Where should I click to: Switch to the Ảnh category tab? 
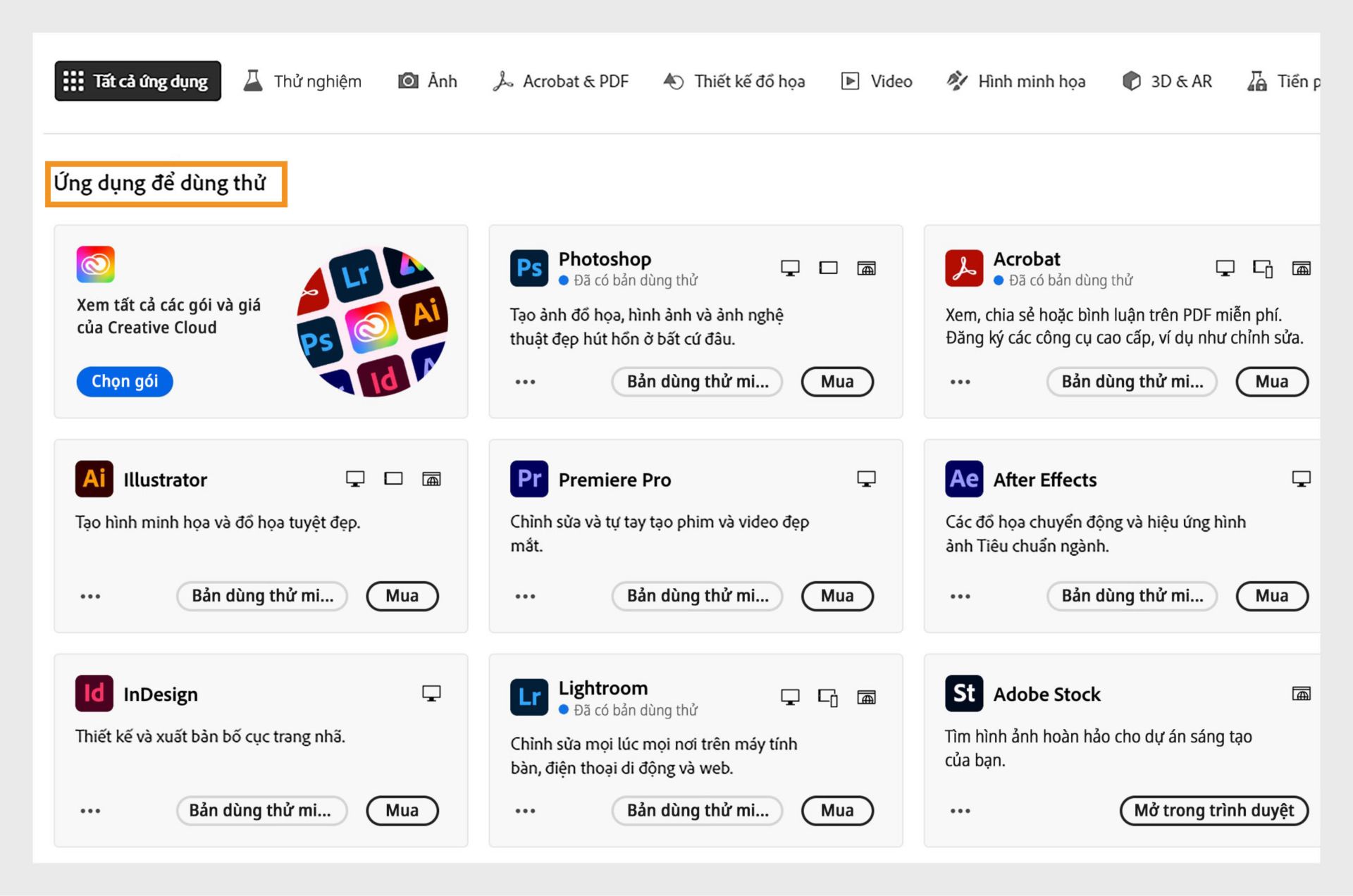point(428,81)
